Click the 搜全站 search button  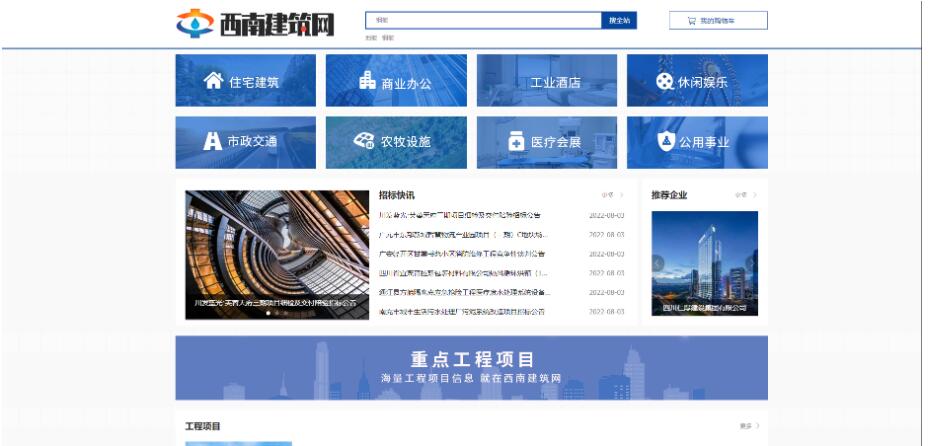(x=619, y=20)
